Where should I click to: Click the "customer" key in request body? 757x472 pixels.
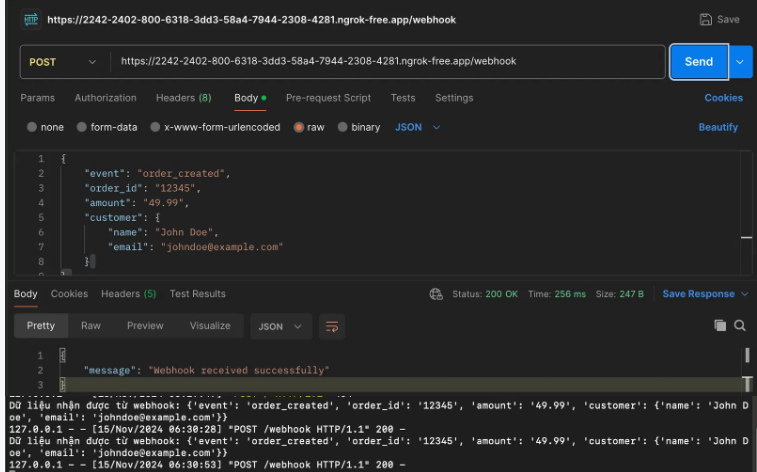tap(111, 218)
